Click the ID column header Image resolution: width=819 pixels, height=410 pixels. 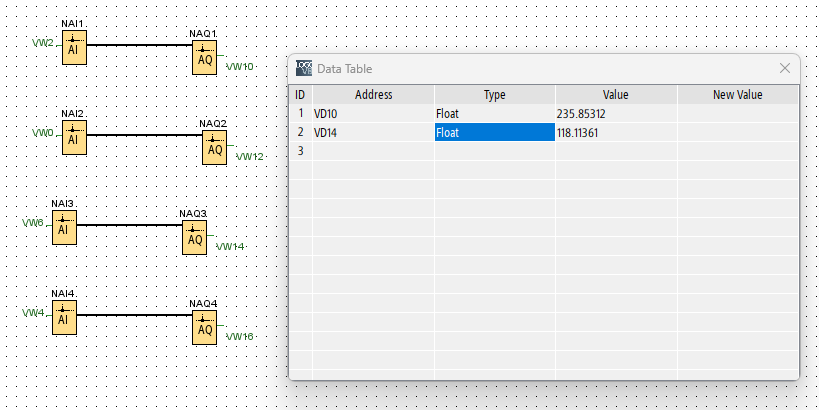pos(300,95)
